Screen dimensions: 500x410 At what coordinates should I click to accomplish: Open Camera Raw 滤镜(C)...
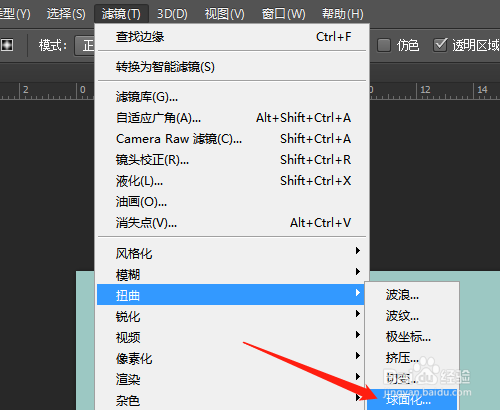pyautogui.click(x=233, y=139)
